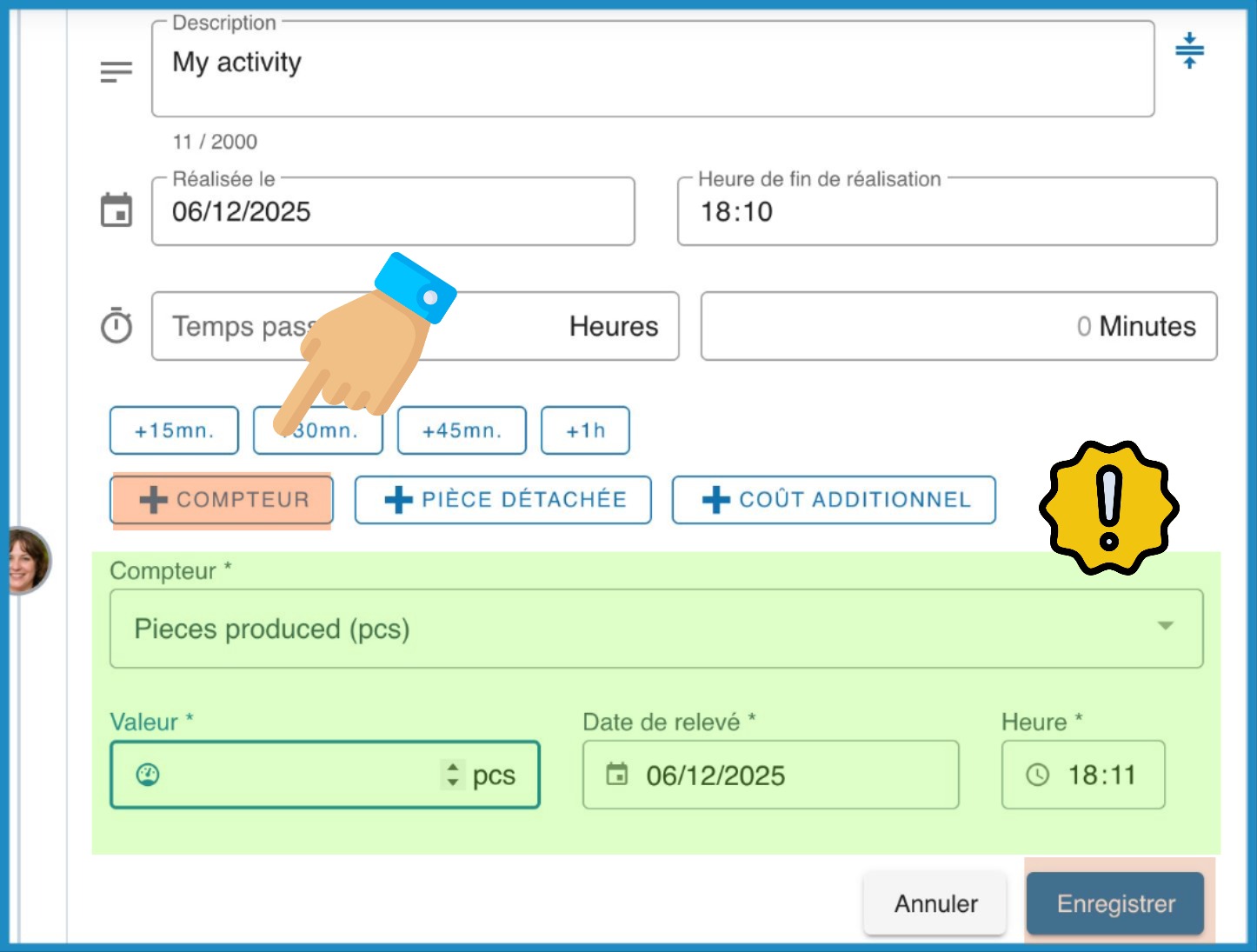Click the Enregistrer button
Image resolution: width=1257 pixels, height=952 pixels.
(1115, 904)
